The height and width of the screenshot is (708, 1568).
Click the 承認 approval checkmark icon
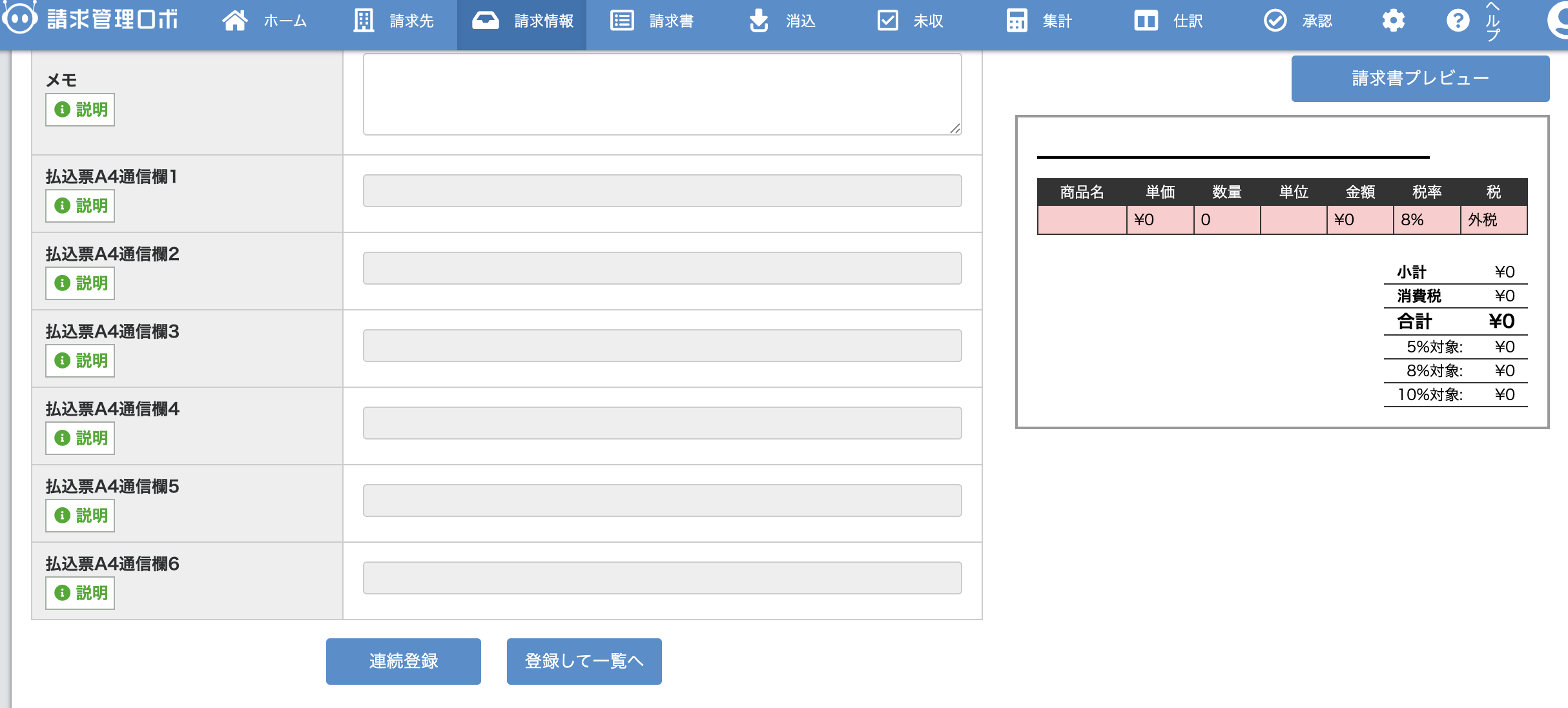pos(1275,20)
